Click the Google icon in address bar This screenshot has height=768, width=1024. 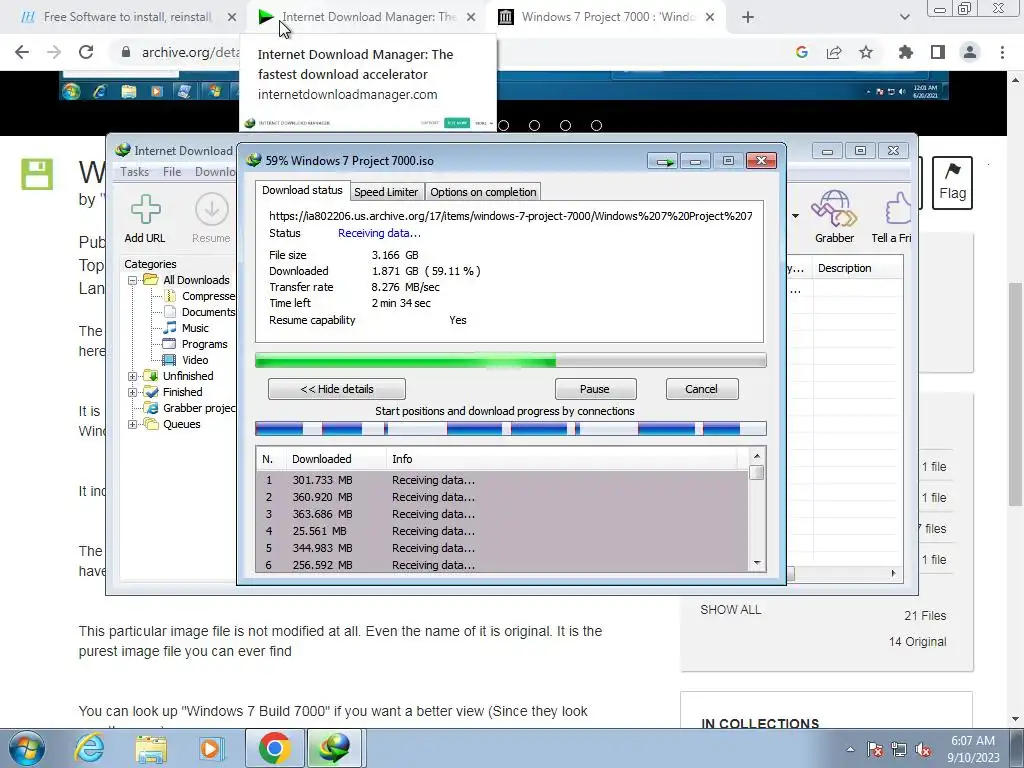coord(801,52)
